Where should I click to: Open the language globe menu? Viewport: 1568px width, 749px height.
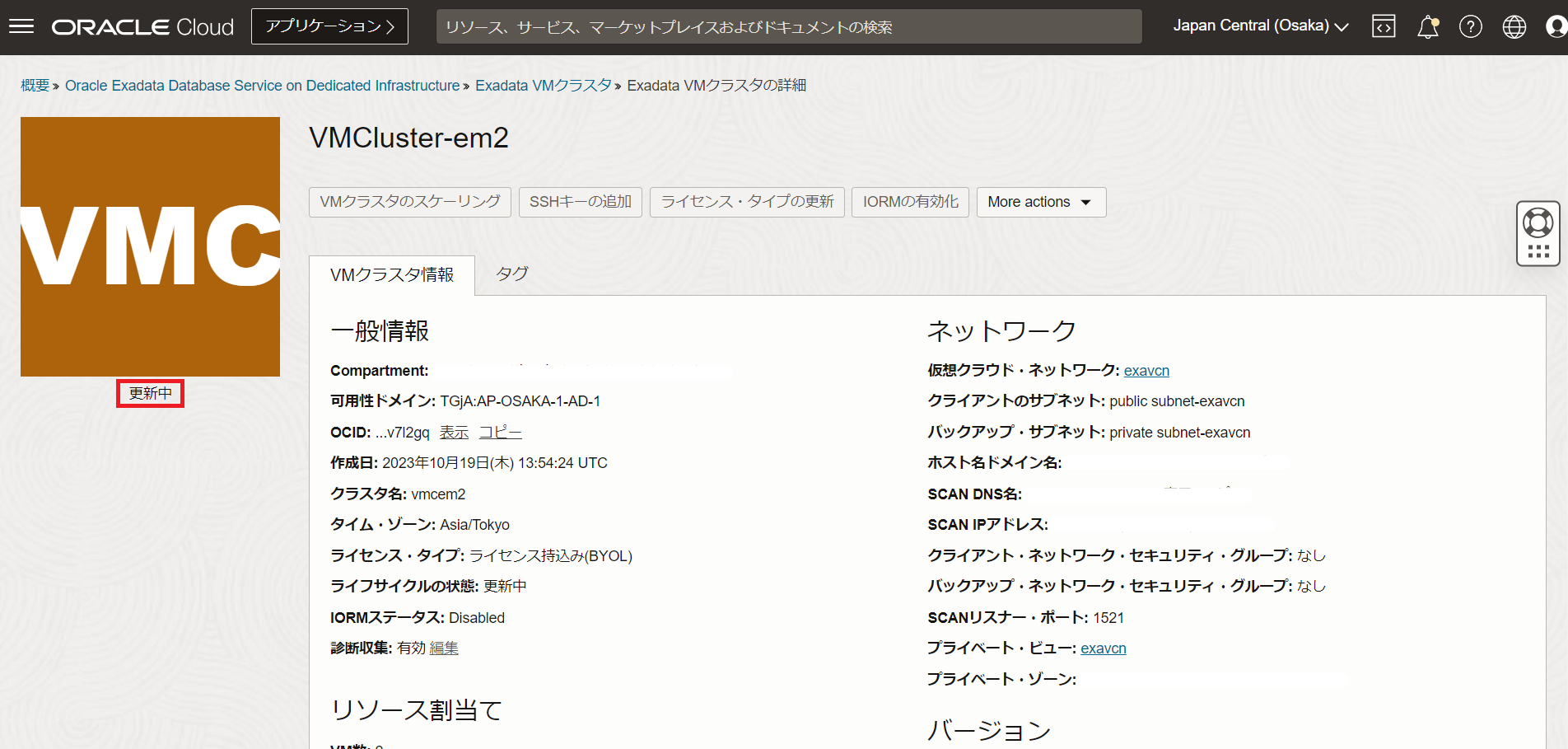[1514, 27]
